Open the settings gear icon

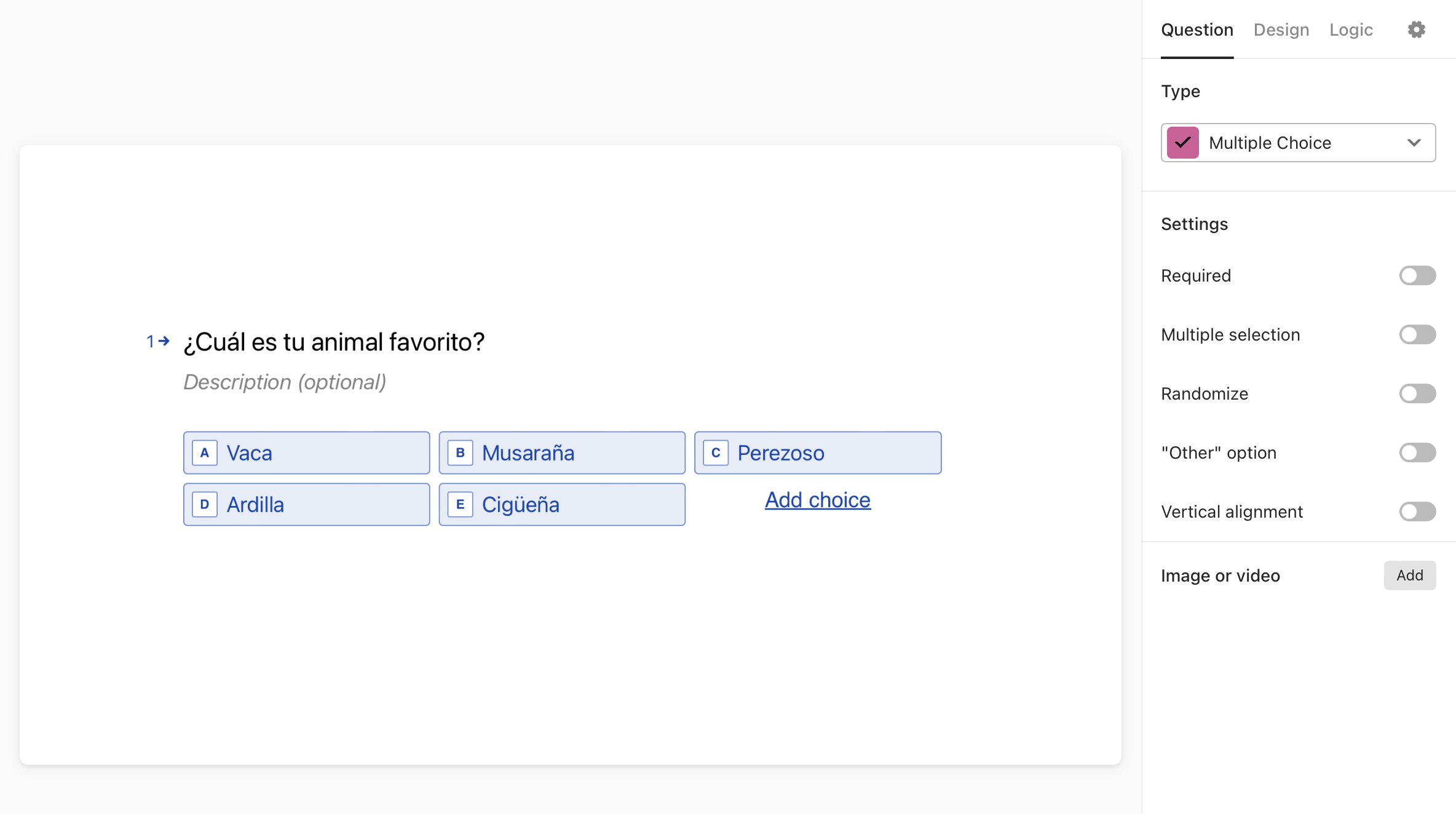[1417, 30]
